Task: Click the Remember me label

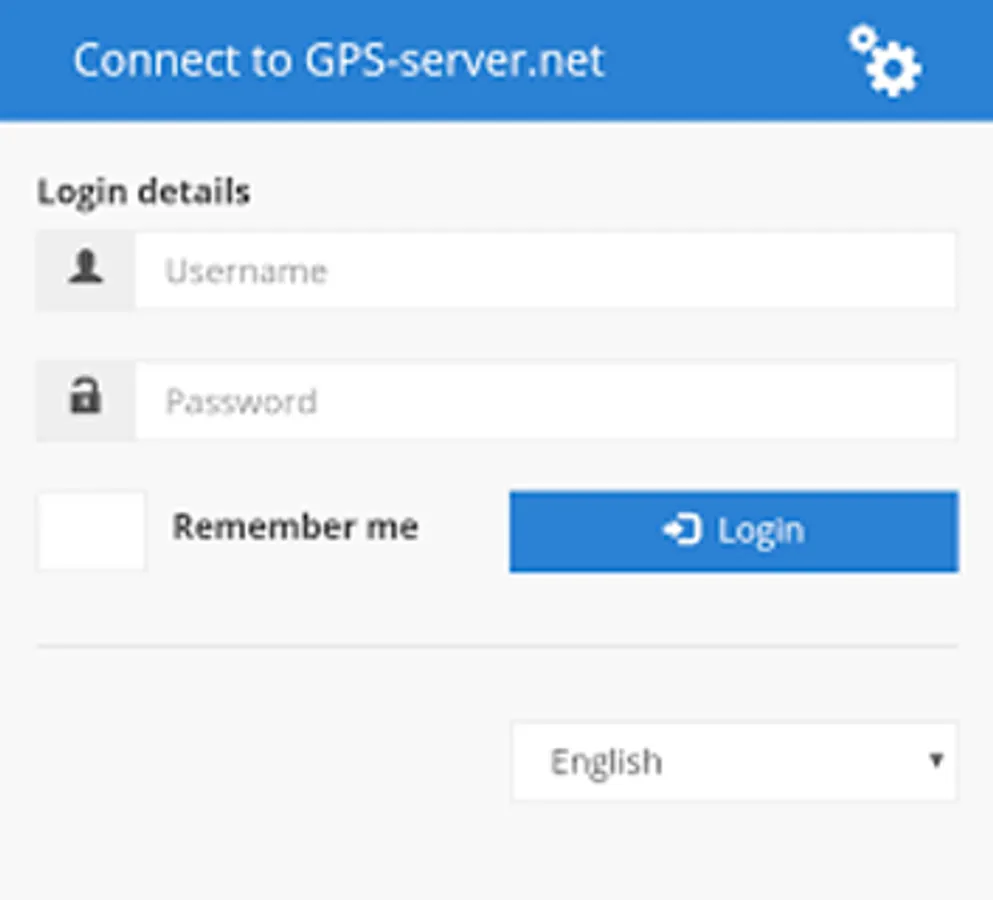Action: click(x=296, y=527)
